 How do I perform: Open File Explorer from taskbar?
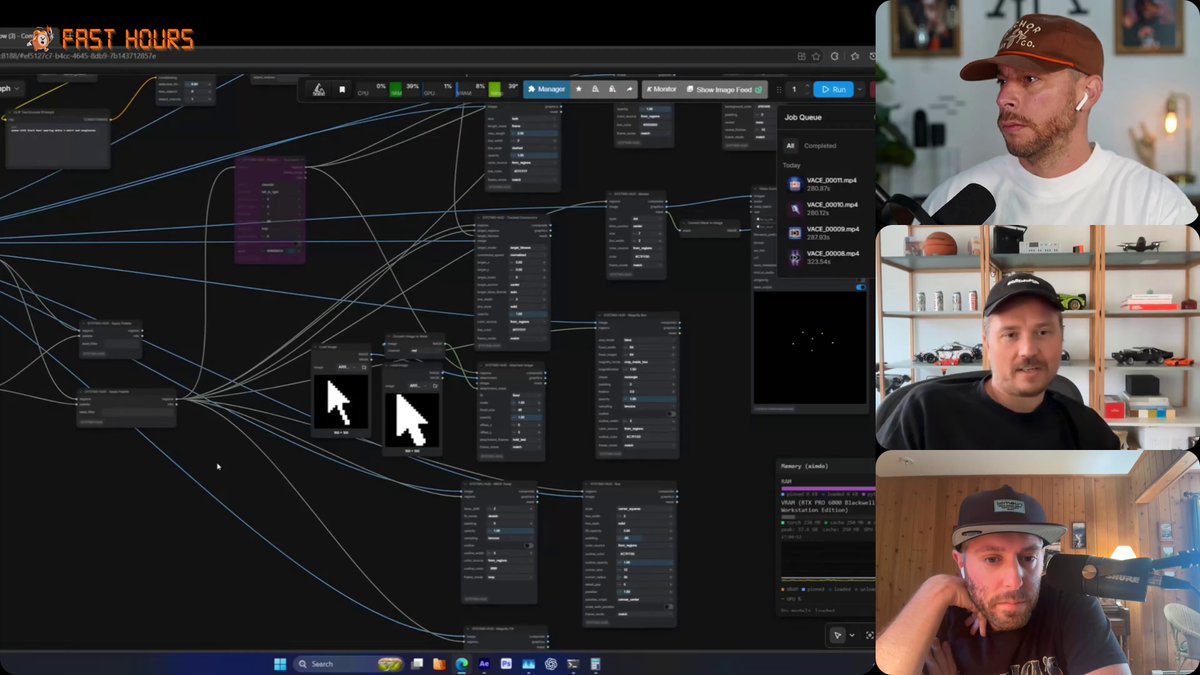439,664
